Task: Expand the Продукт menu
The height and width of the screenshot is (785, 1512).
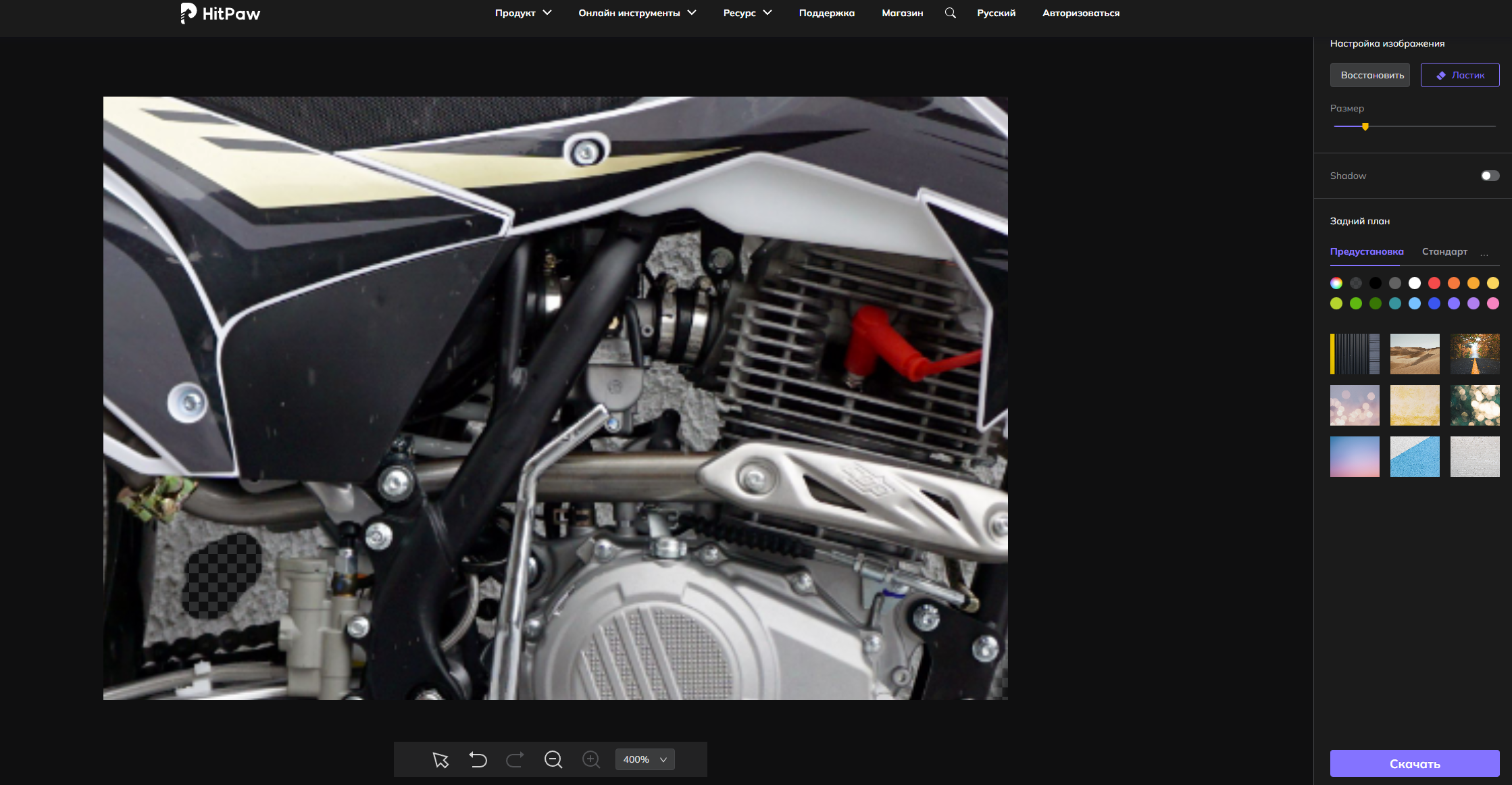Action: [523, 13]
